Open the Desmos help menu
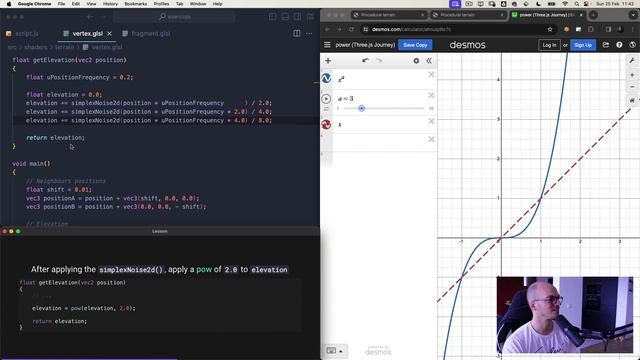Image resolution: width=640 pixels, height=360 pixels. pyautogui.click(x=619, y=45)
